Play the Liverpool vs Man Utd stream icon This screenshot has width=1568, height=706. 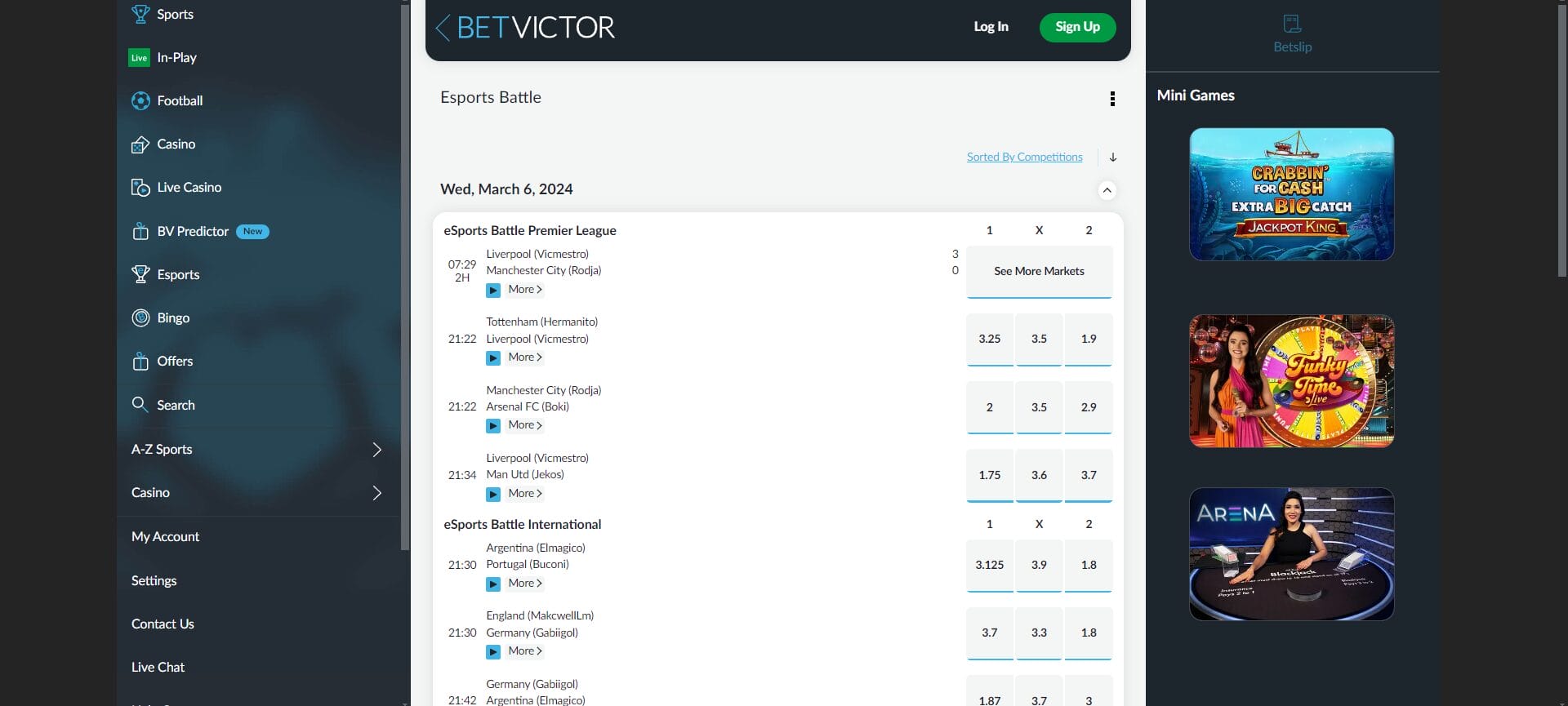point(493,494)
